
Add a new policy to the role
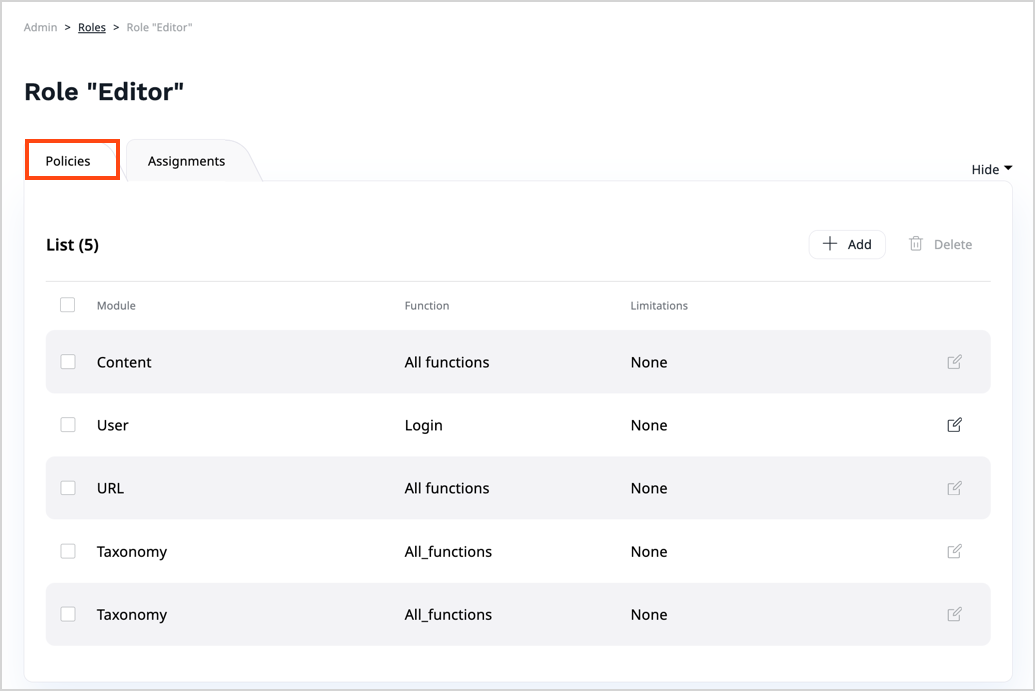click(x=846, y=244)
